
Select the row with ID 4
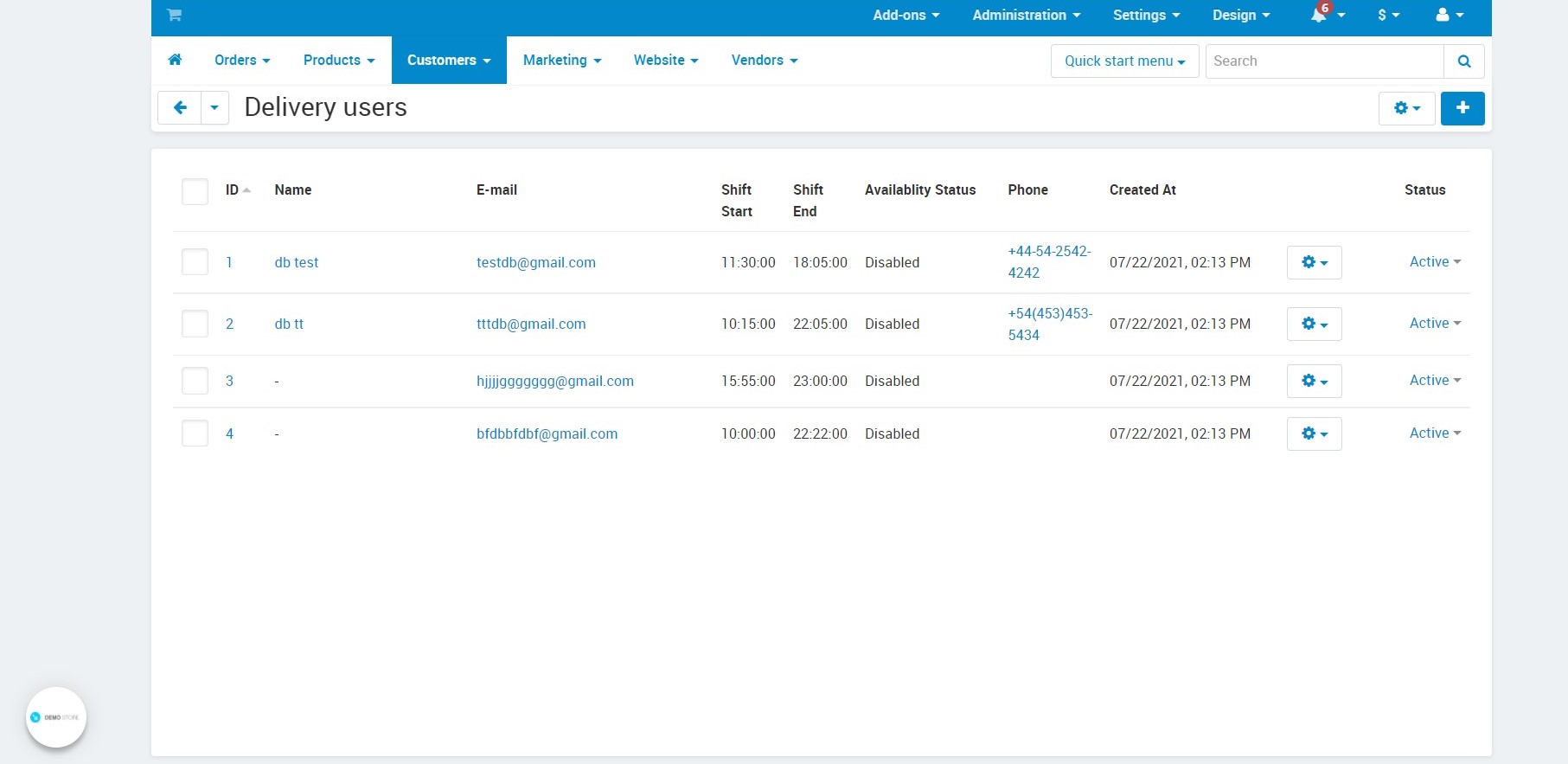pos(195,433)
